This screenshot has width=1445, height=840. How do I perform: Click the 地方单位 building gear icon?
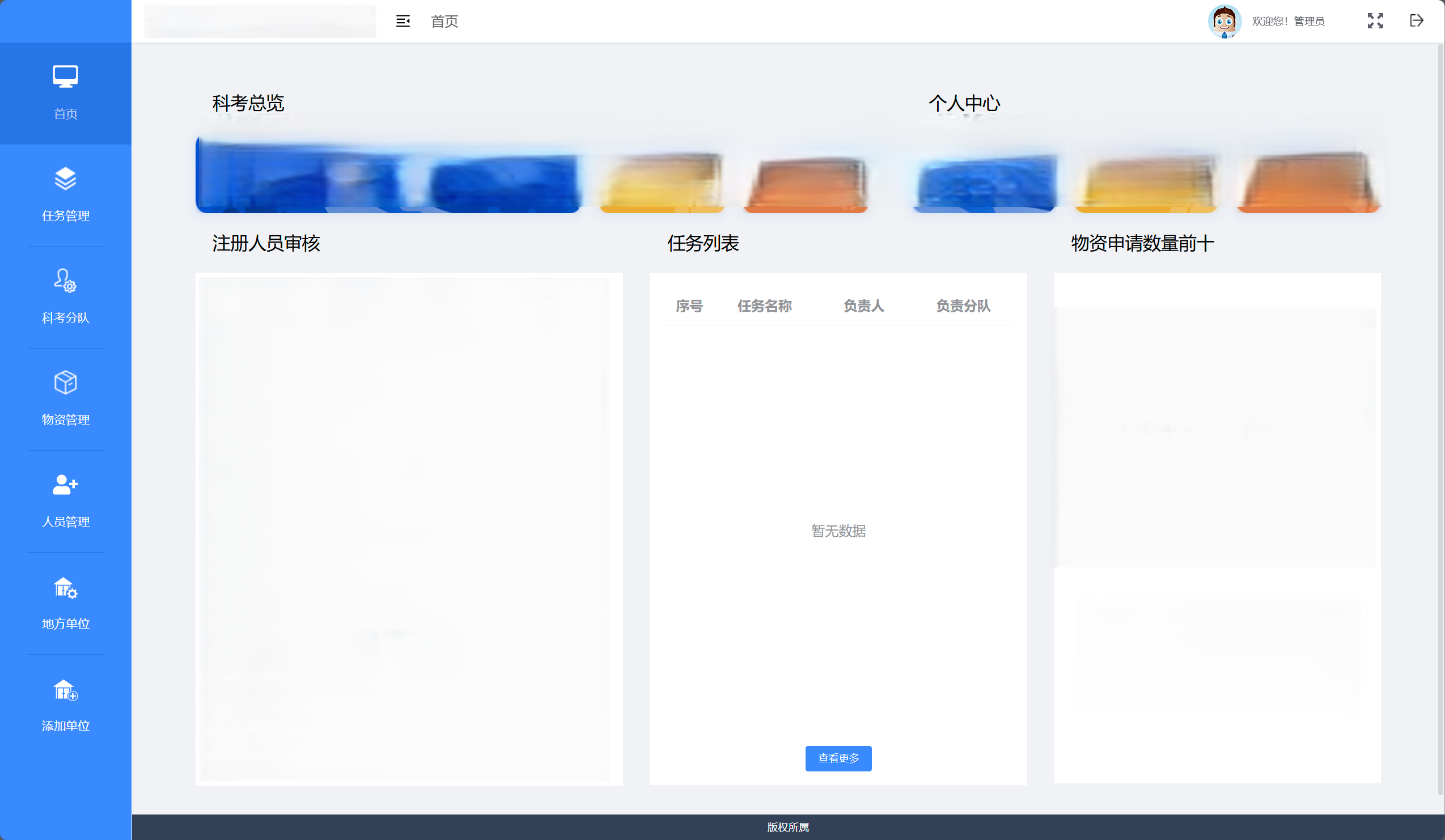(65, 588)
